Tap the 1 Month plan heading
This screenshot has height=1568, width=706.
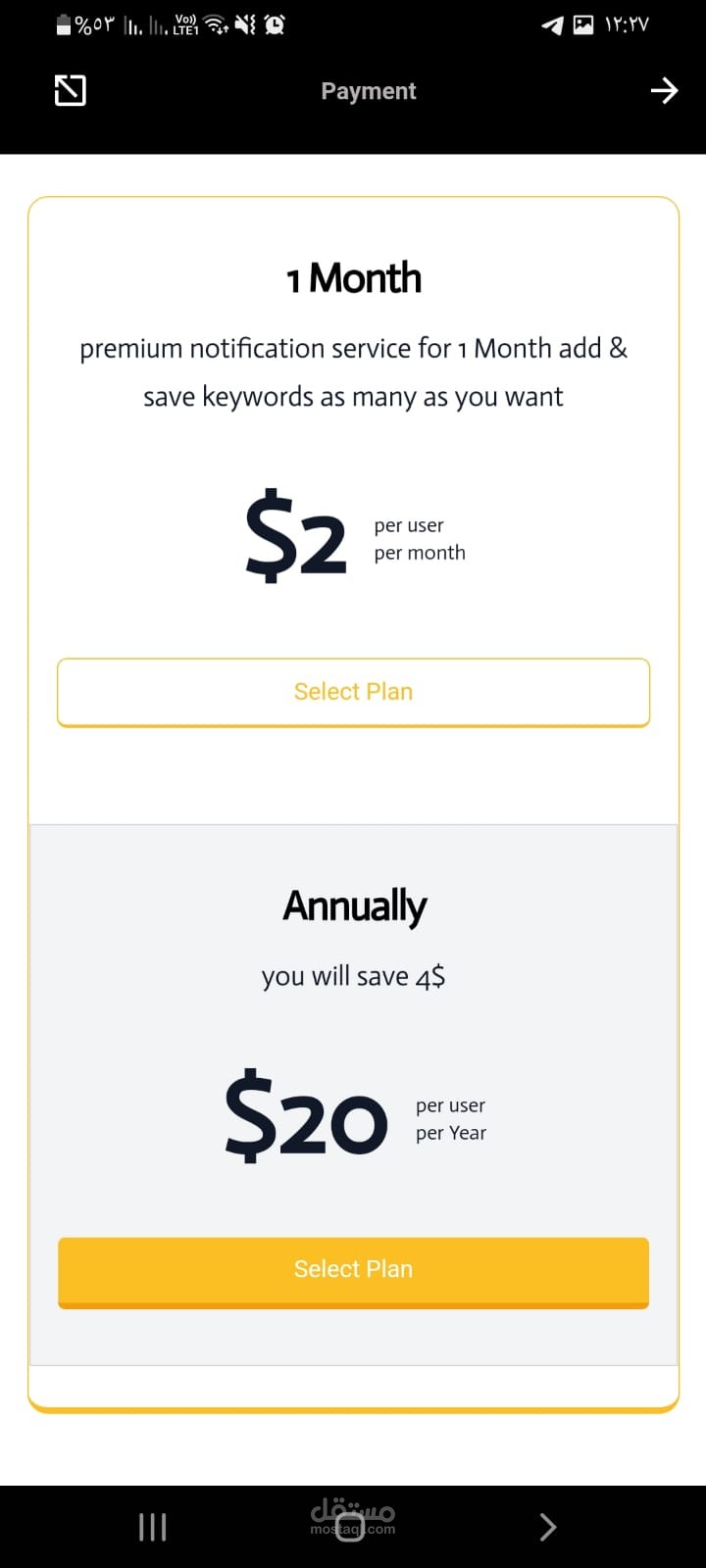pyautogui.click(x=353, y=278)
